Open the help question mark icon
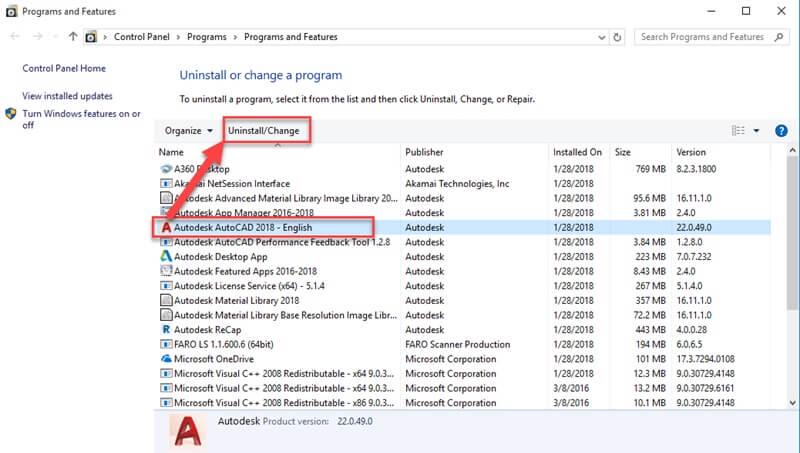This screenshot has height=453, width=800. tap(782, 130)
